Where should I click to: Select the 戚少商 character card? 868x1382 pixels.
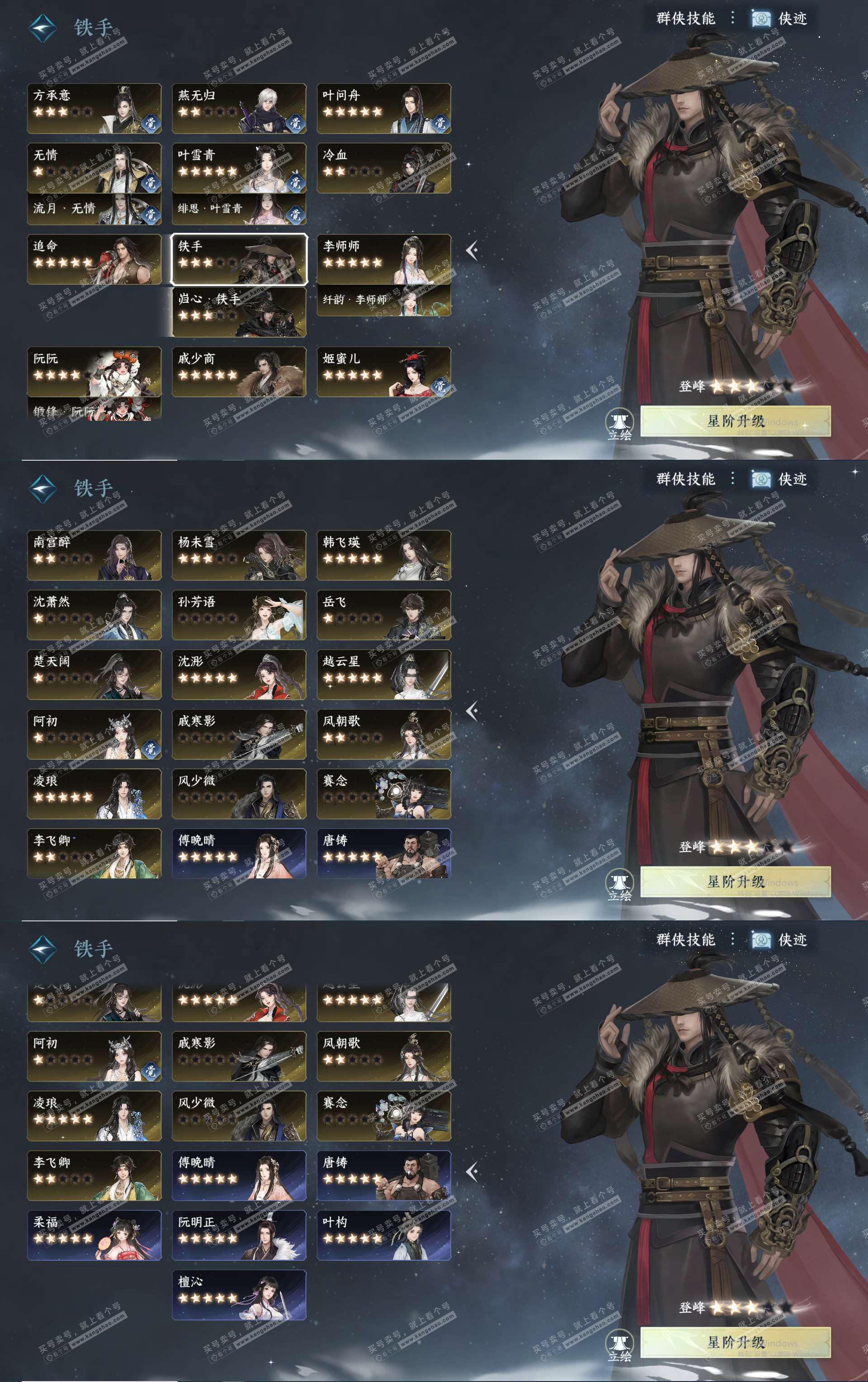click(x=239, y=372)
